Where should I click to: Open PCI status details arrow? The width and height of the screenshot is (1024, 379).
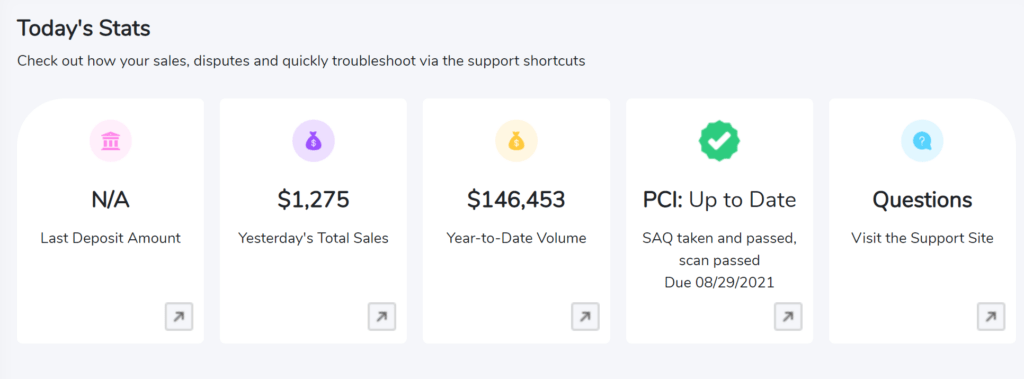click(x=788, y=317)
